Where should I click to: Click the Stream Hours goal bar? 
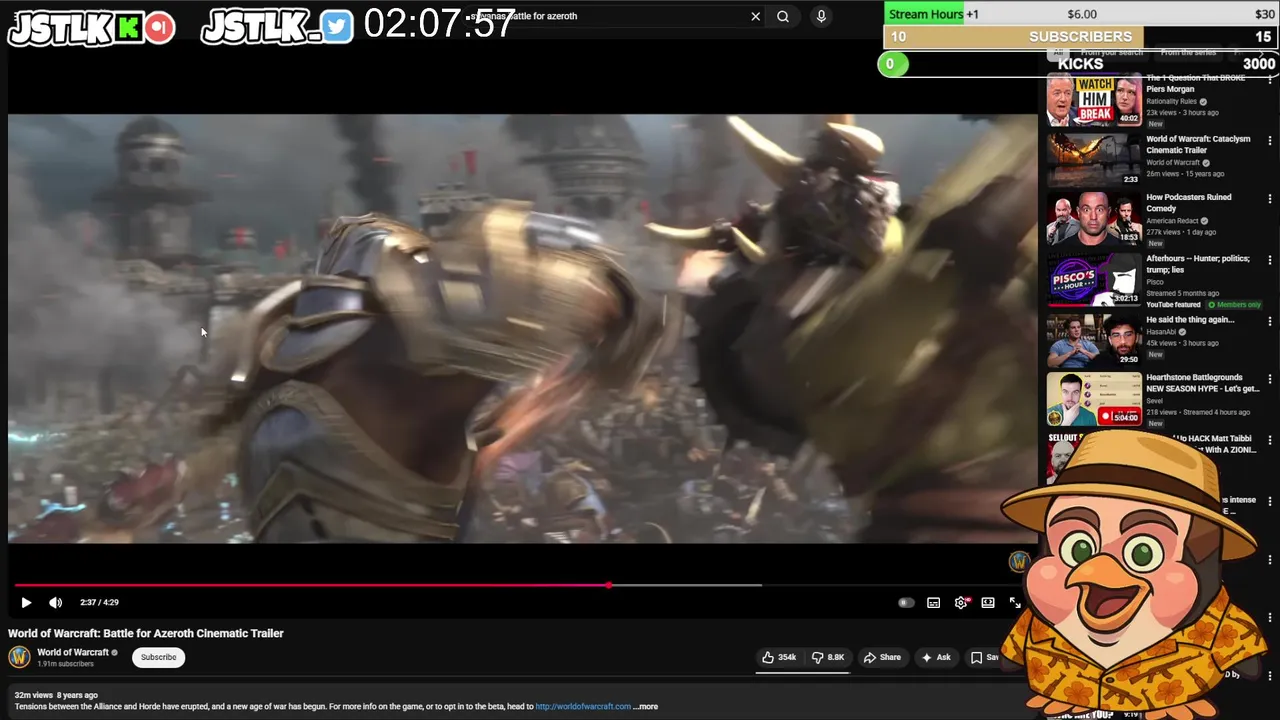pyautogui.click(x=1081, y=14)
